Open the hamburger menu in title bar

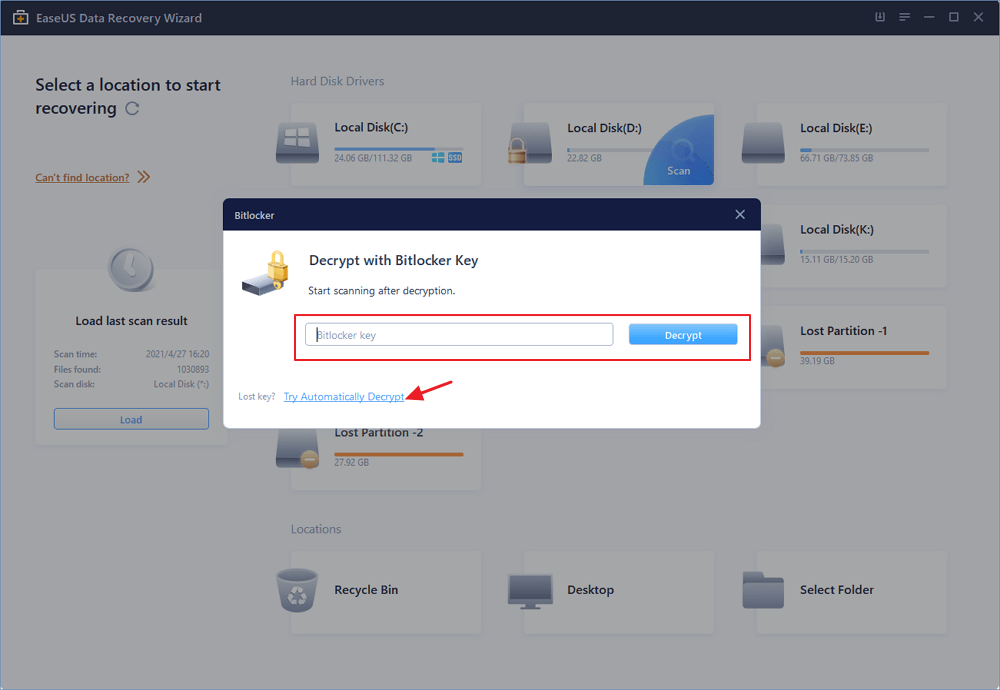(904, 17)
